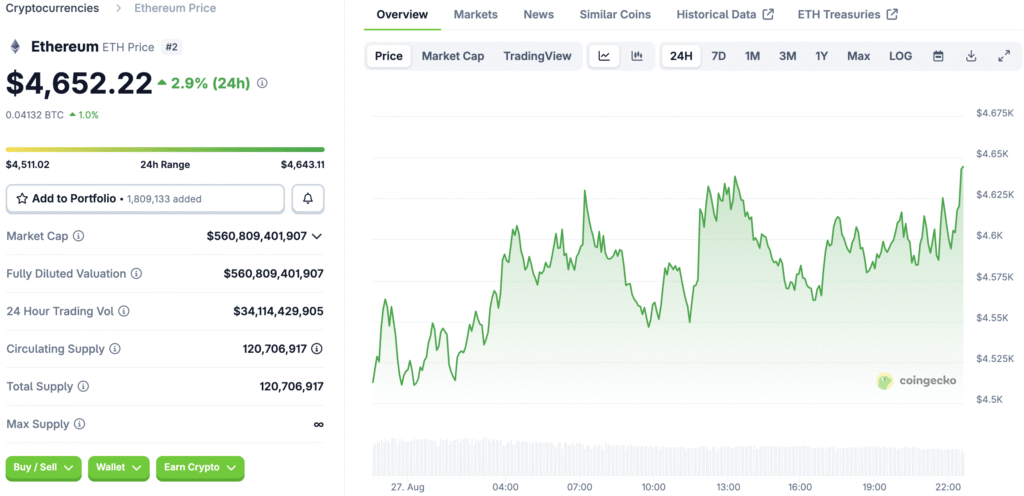Screen dimensions: 1024x496
Task: Click the price alert bell icon
Action: coord(308,199)
